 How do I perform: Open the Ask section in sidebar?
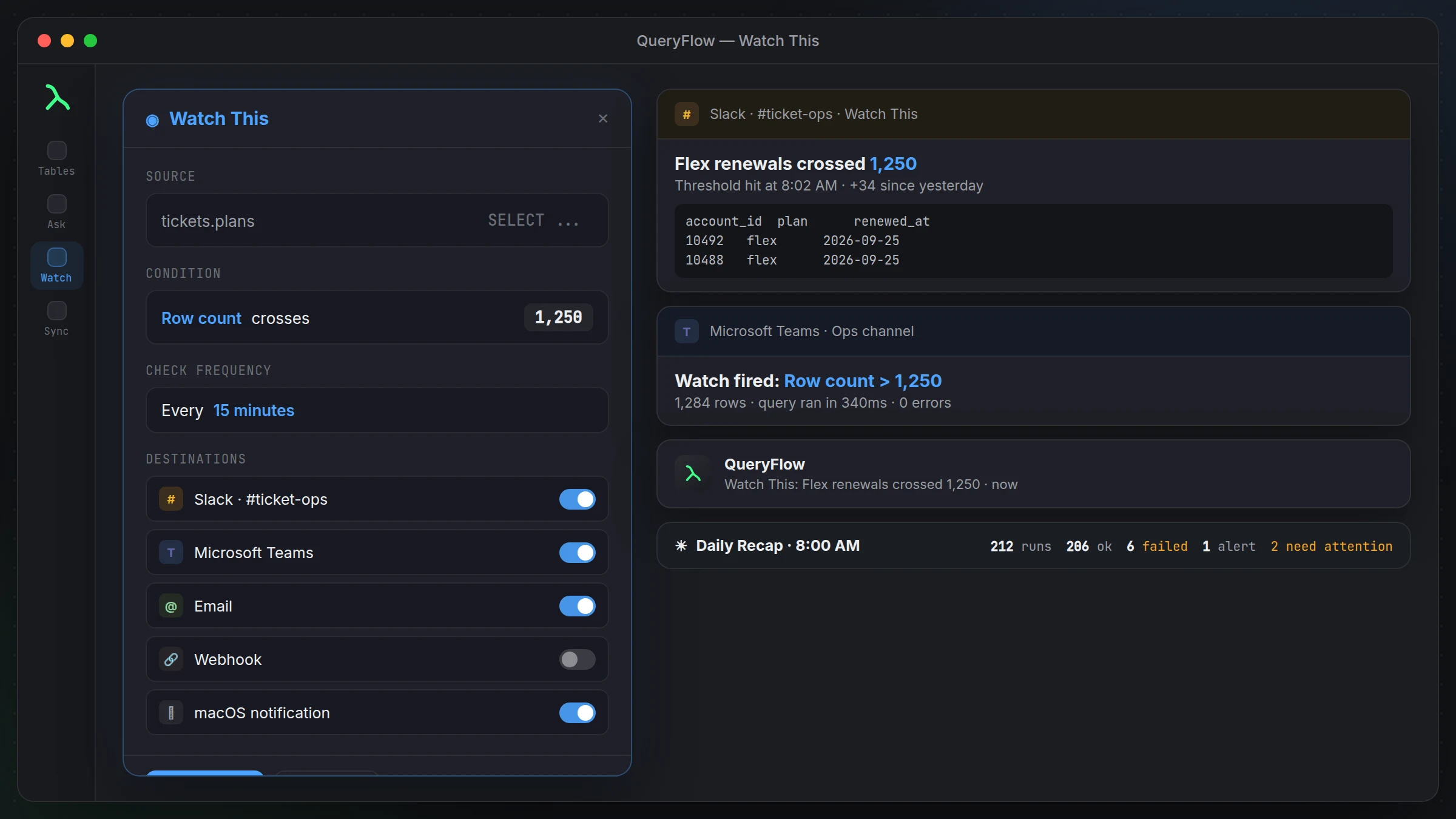coord(56,212)
